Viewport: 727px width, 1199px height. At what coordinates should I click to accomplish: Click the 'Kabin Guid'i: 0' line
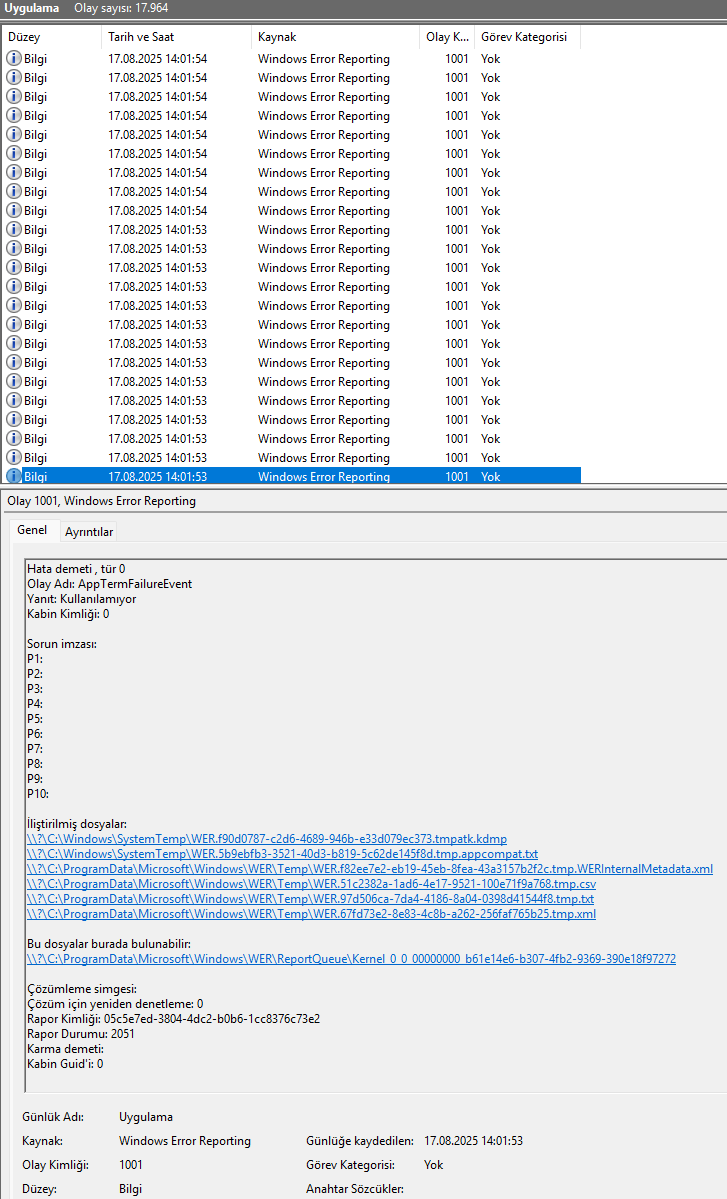(65, 1064)
